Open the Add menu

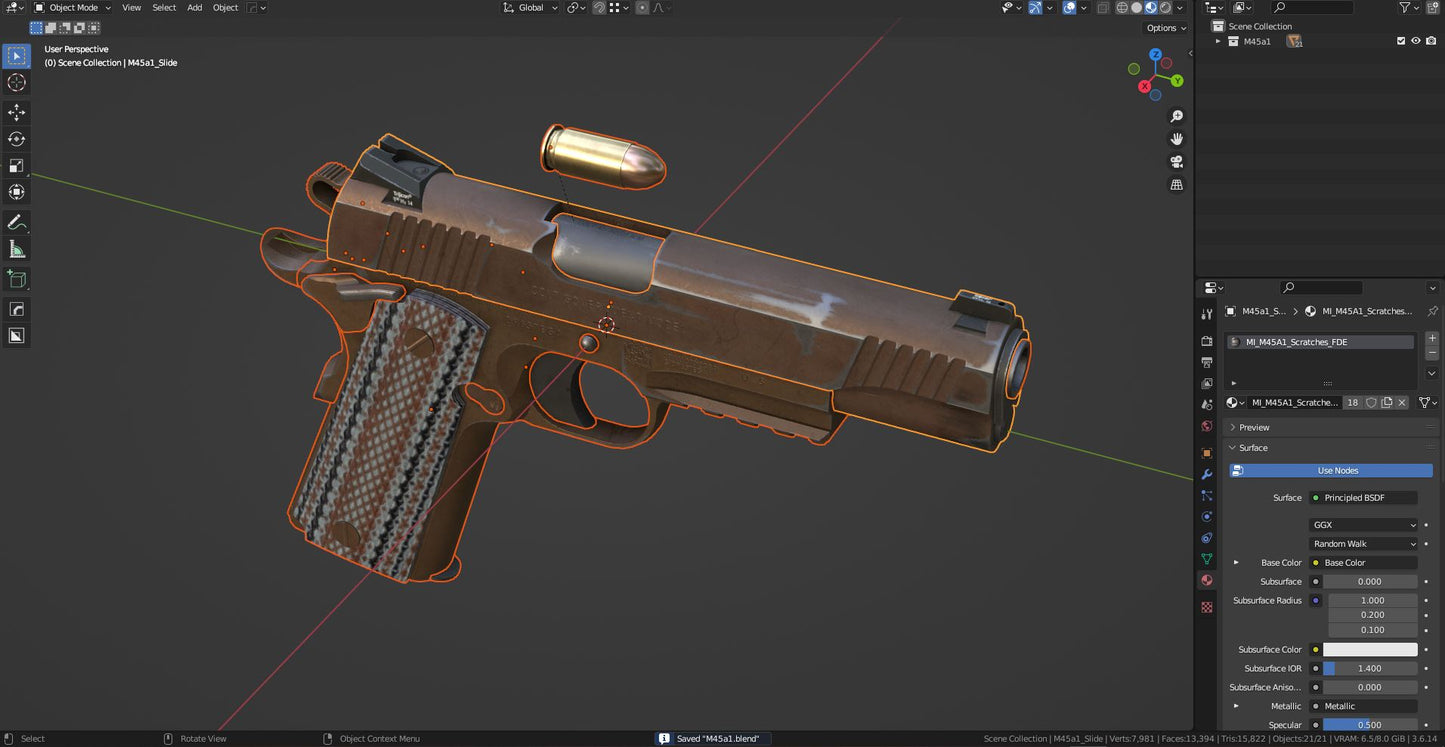(x=194, y=8)
